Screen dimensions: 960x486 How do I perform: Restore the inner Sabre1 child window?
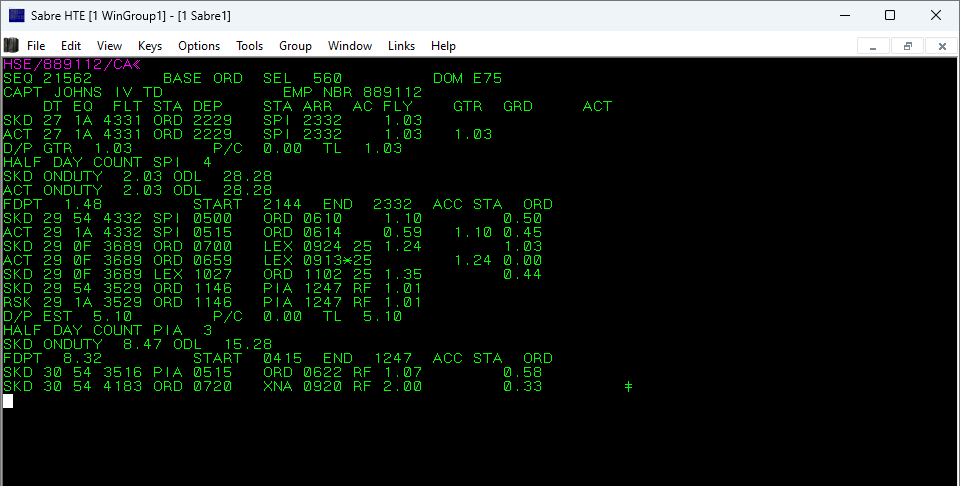point(907,46)
